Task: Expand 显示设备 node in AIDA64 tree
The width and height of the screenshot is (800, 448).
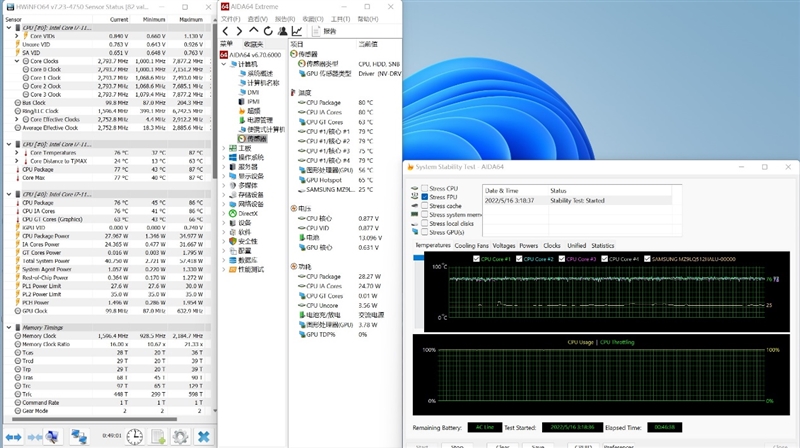Action: pyautogui.click(x=224, y=176)
